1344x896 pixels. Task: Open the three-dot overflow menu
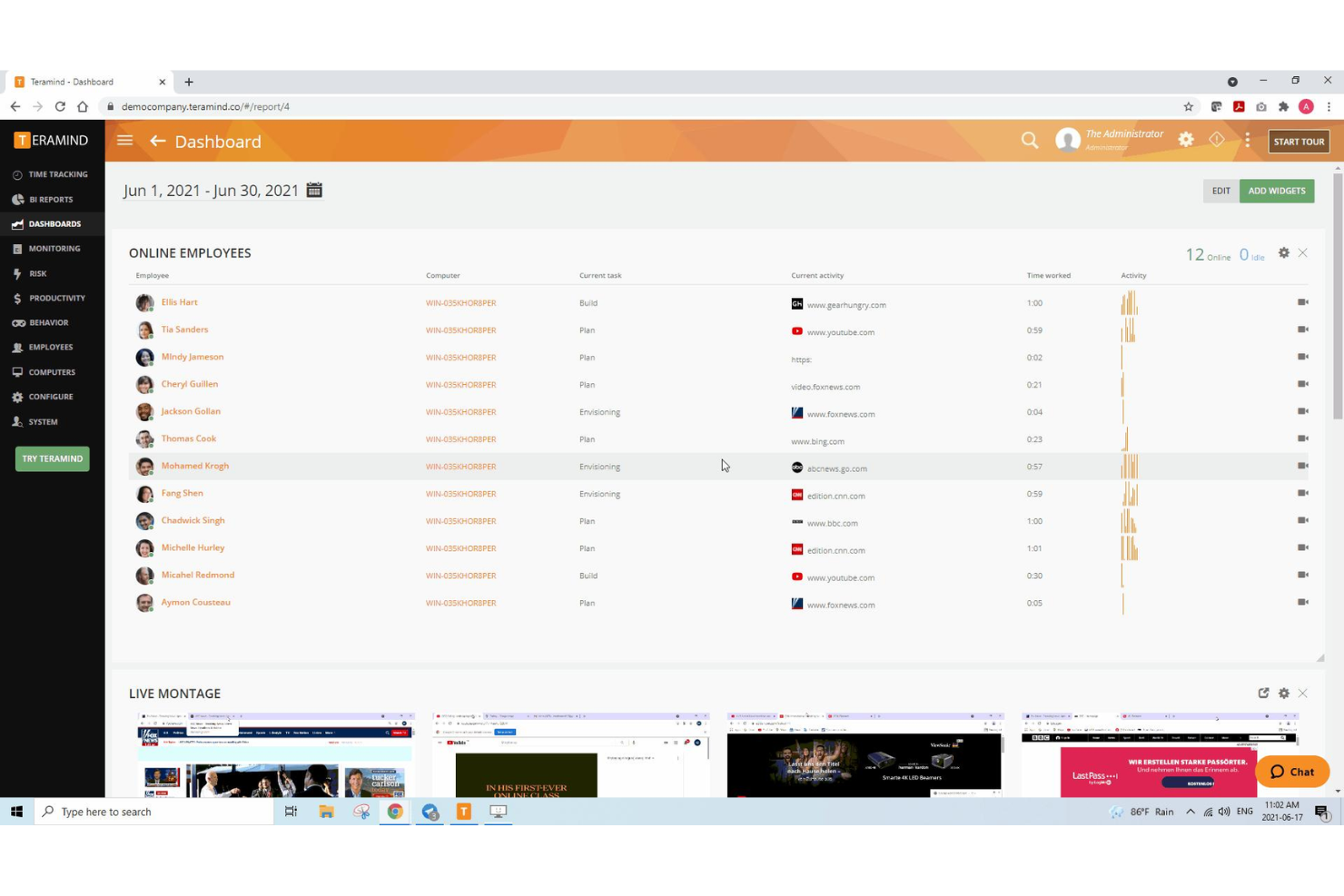[1247, 140]
